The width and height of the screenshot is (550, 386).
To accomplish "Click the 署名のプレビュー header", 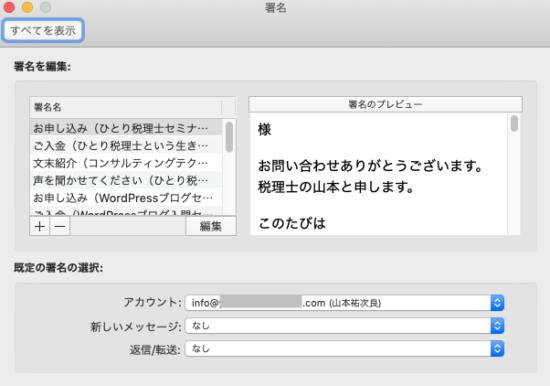I will pyautogui.click(x=385, y=105).
